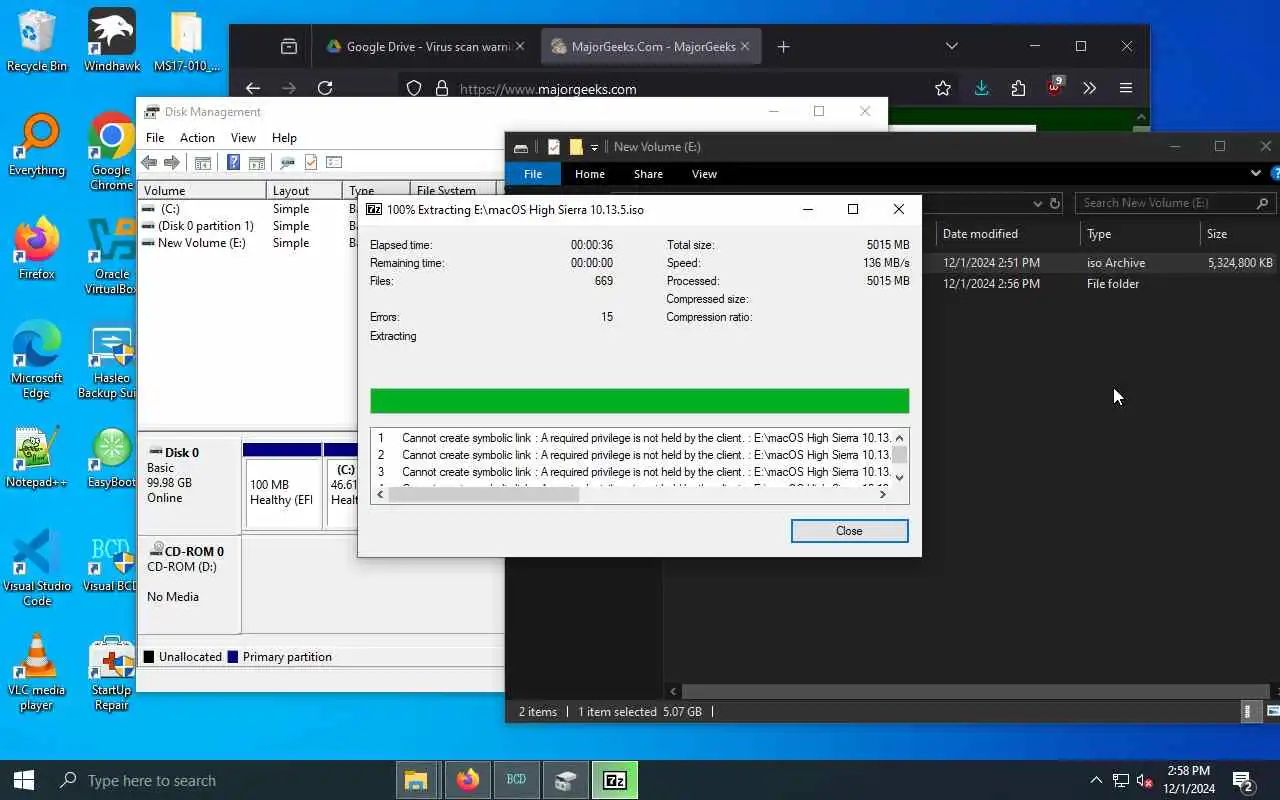Viewport: 1280px width, 800px height.
Task: Click the 7-Zip taskbar button
Action: (x=615, y=780)
